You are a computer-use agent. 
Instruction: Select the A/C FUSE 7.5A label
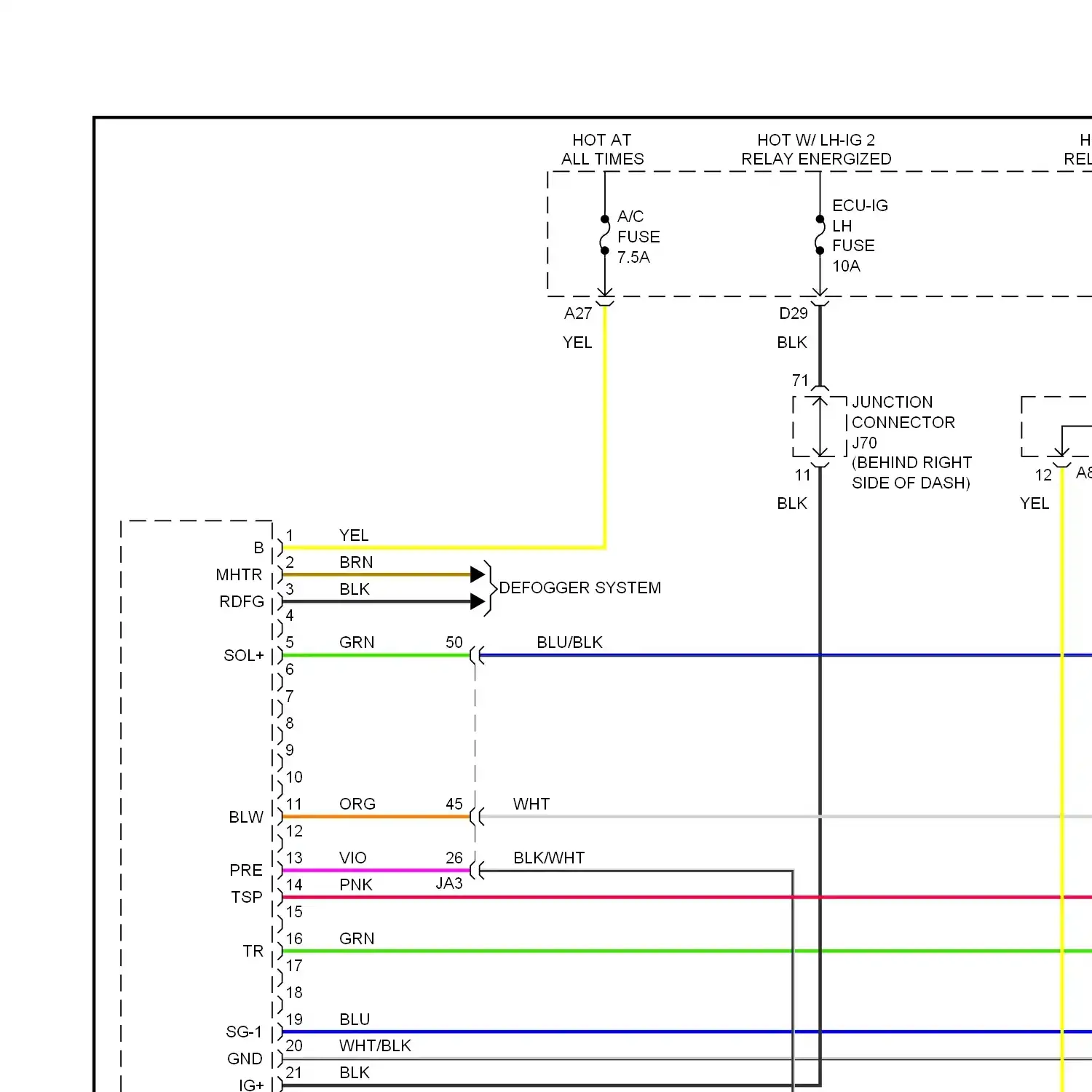[x=638, y=237]
